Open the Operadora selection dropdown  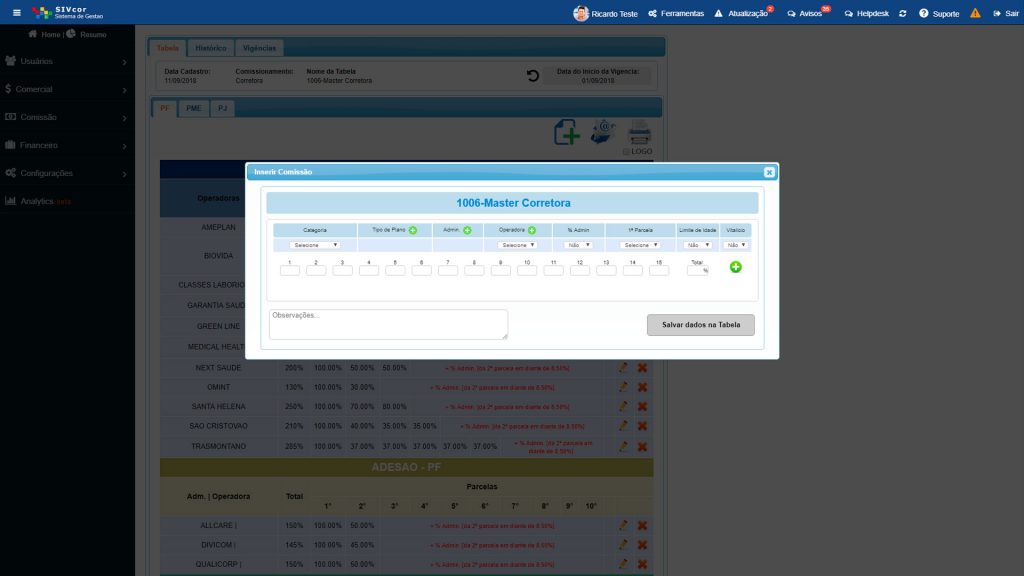517,246
